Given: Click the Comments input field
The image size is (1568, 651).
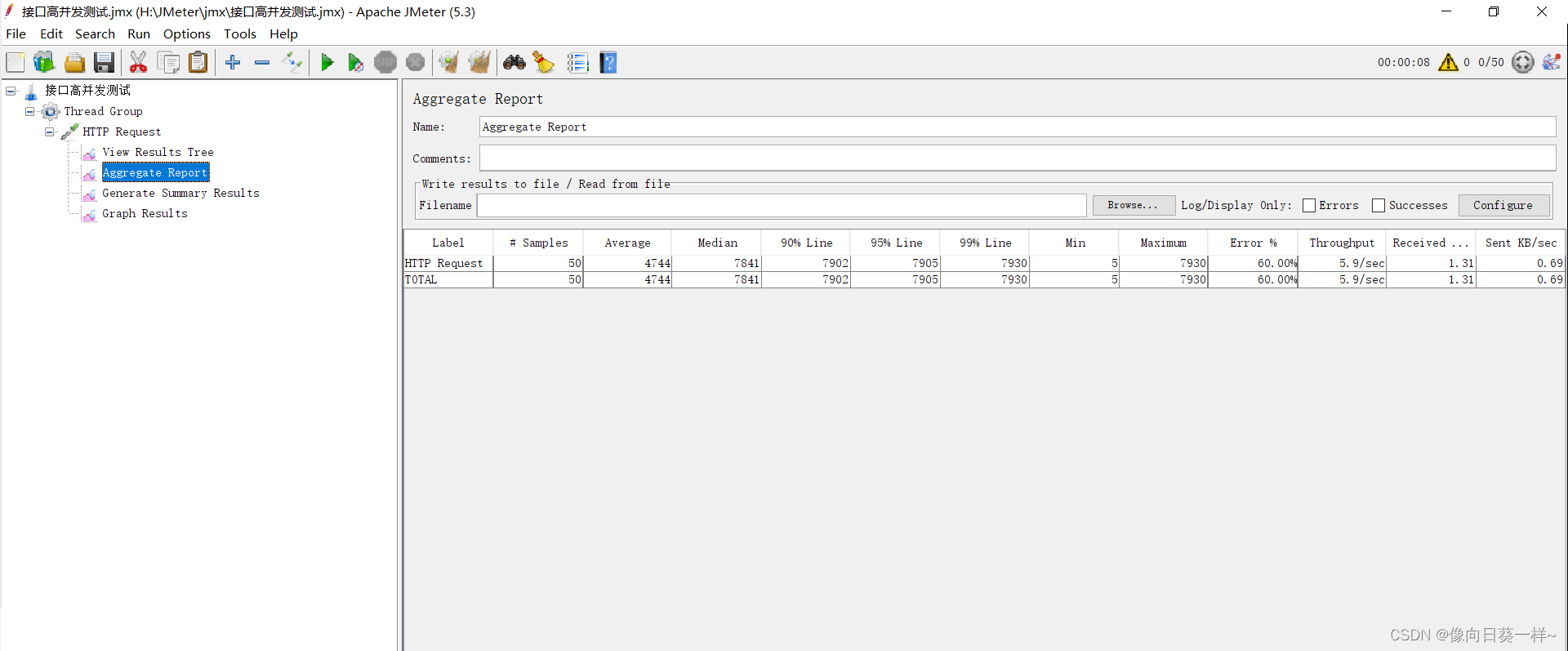Looking at the screenshot, I should [1017, 158].
